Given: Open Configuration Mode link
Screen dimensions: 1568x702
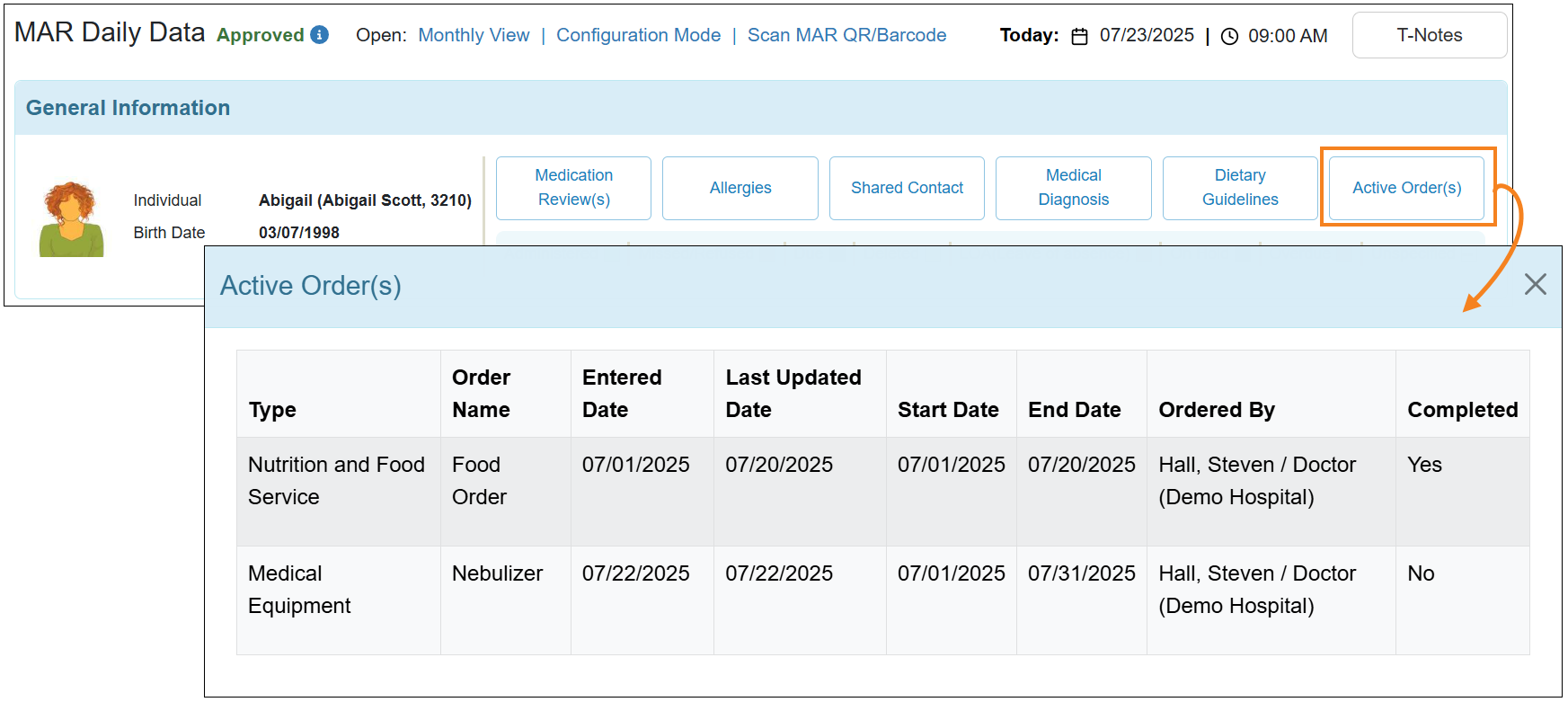Looking at the screenshot, I should pos(638,35).
